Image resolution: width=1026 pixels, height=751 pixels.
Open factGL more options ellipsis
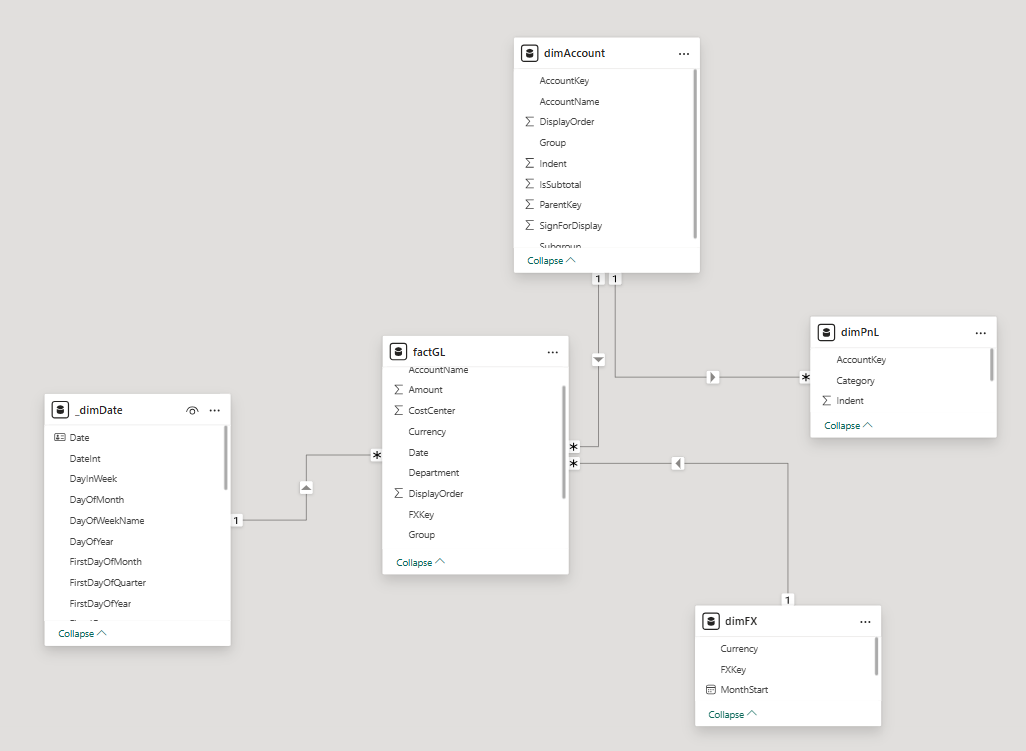pos(553,352)
